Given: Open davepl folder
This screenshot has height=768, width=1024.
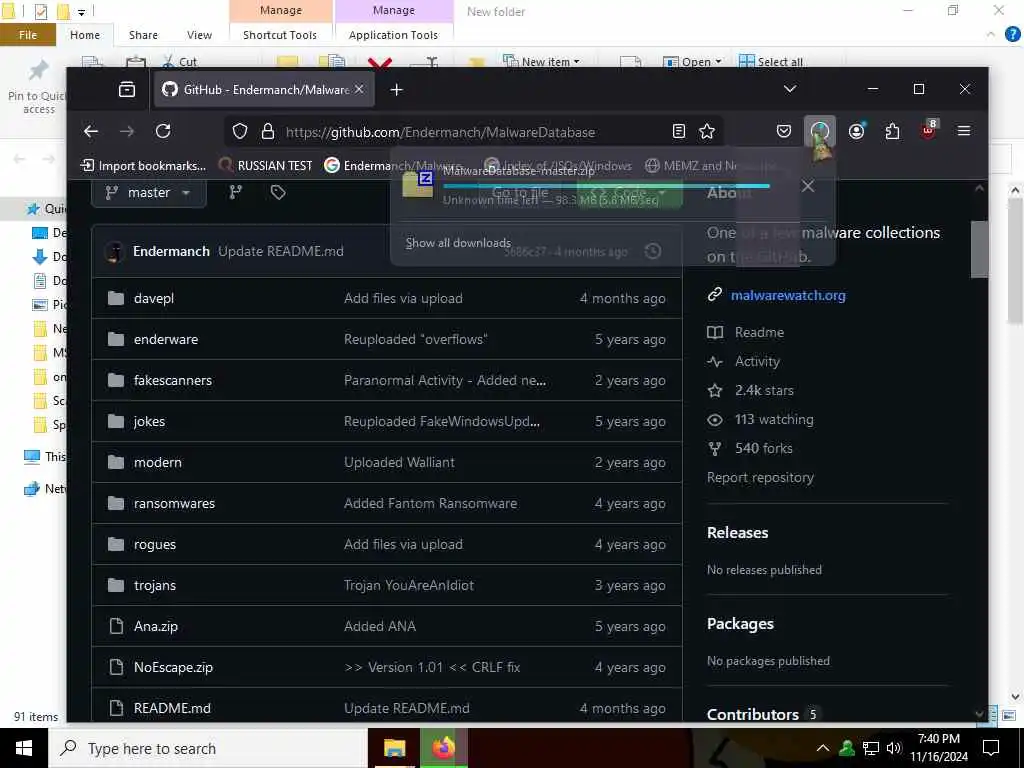Looking at the screenshot, I should (154, 298).
